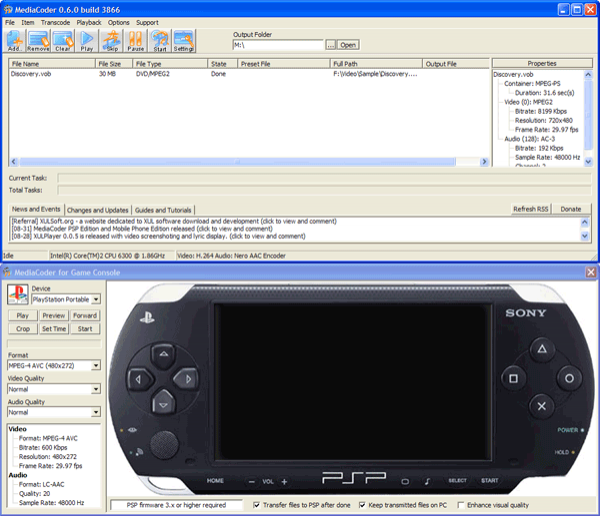
Task: Select the Discovery.vob file row
Action: [249, 74]
